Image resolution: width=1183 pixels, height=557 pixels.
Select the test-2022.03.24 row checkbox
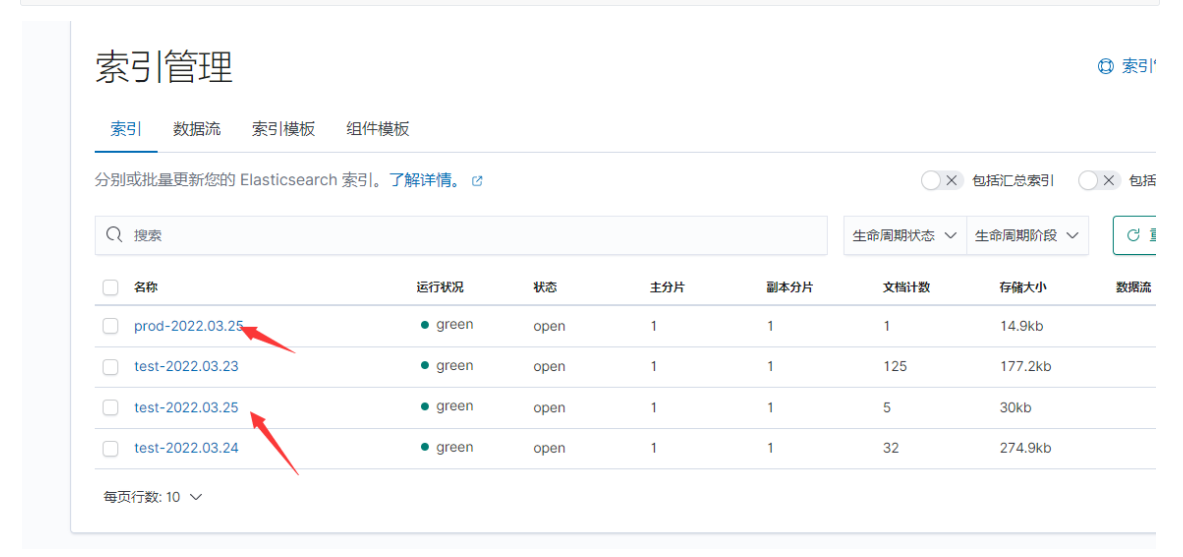pos(111,449)
